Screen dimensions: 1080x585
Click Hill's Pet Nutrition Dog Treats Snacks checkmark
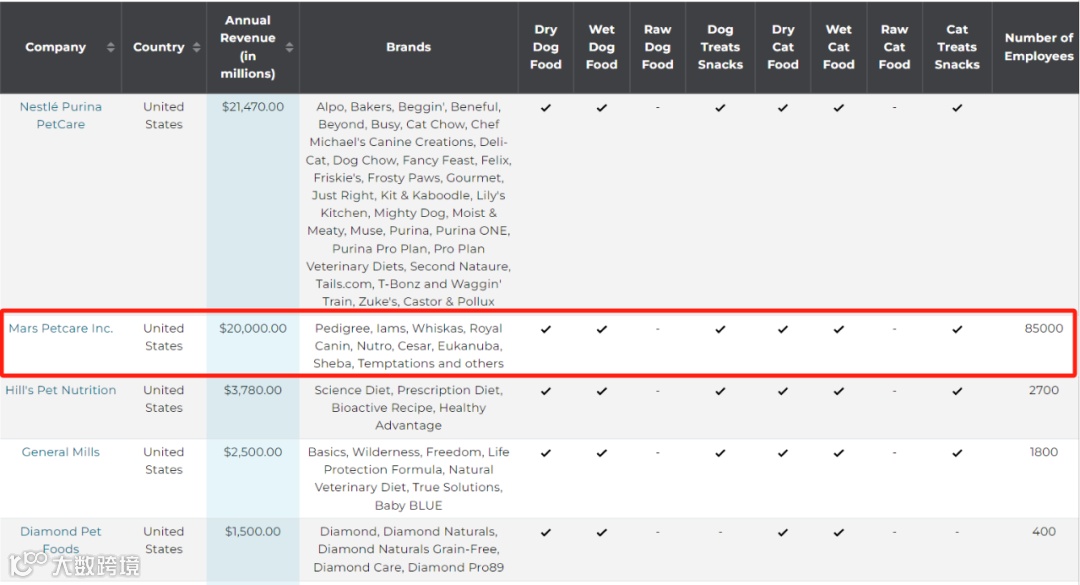(x=720, y=391)
